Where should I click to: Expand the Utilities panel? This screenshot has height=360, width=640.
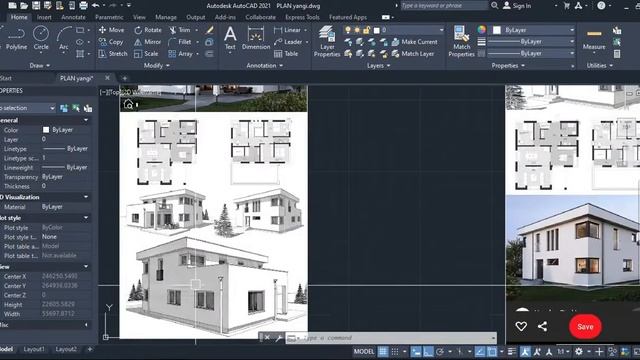click(x=600, y=65)
